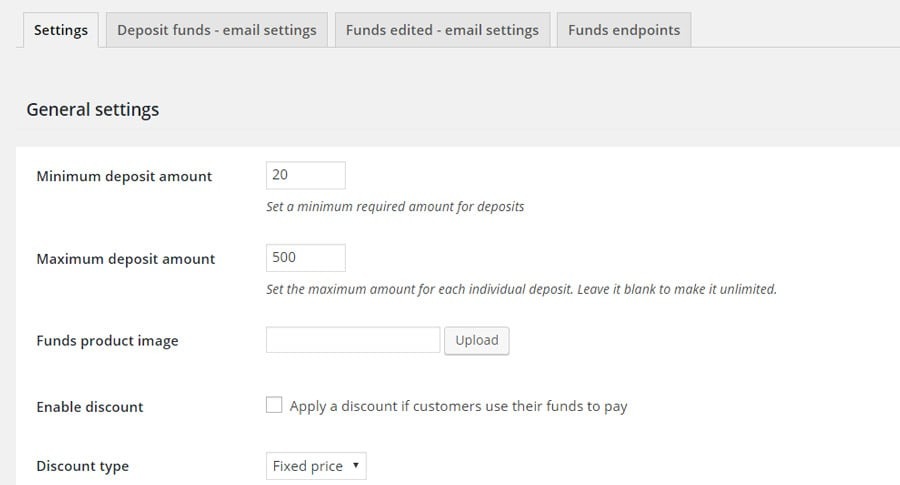
Task: Focus the Maximum deposit amount field
Action: click(305, 258)
